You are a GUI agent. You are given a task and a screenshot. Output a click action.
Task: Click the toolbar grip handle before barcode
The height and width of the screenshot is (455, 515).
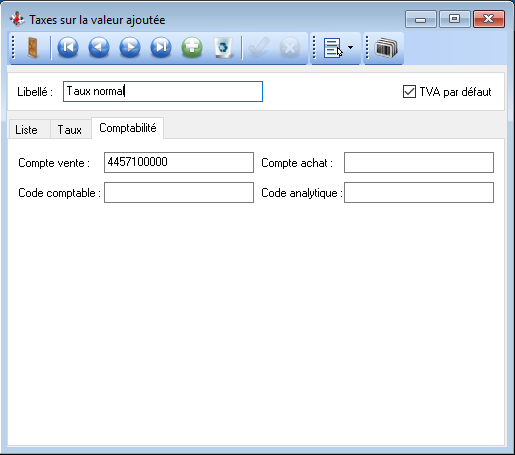pyautogui.click(x=367, y=48)
